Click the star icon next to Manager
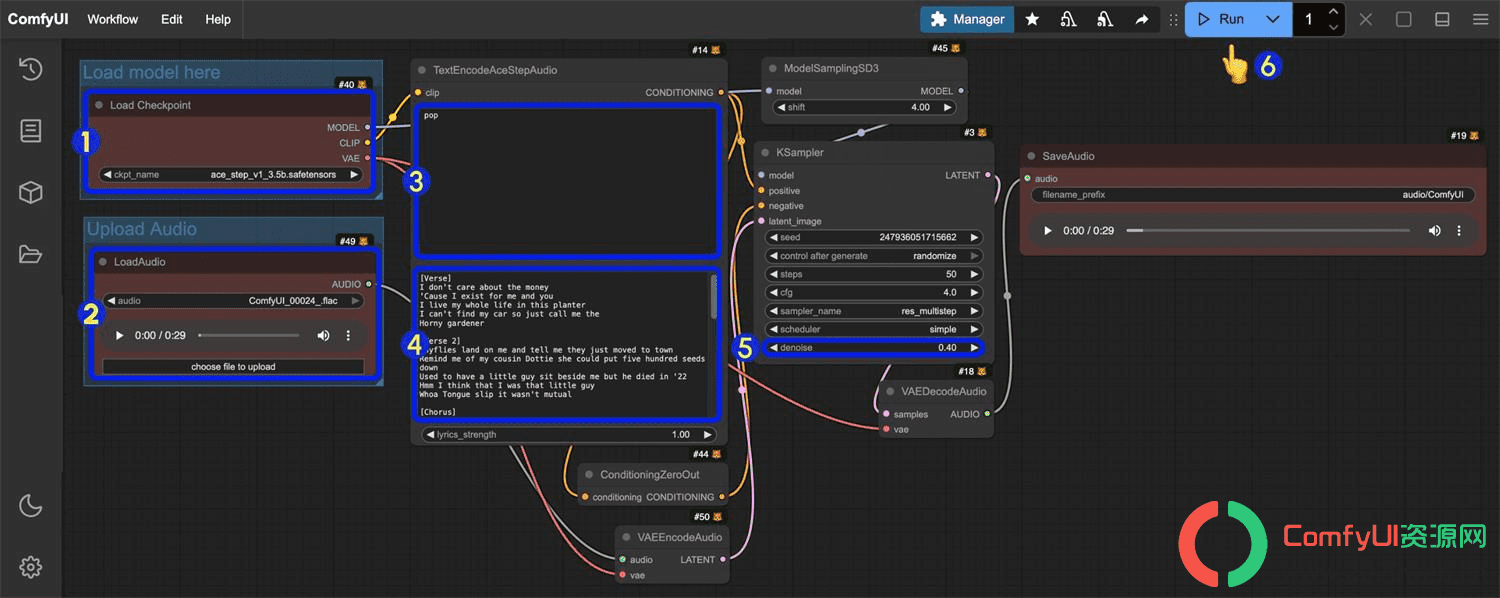This screenshot has width=1500, height=598. pos(1032,19)
